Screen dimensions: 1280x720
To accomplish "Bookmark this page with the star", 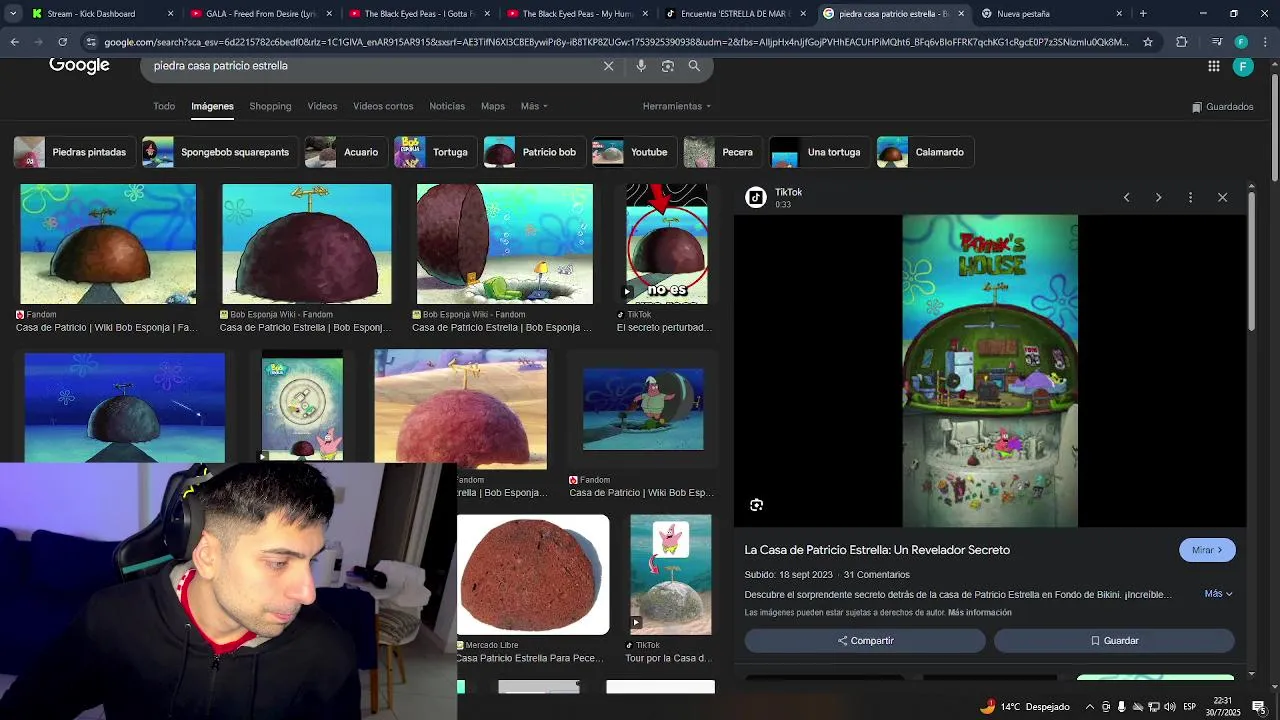I will pos(1148,42).
